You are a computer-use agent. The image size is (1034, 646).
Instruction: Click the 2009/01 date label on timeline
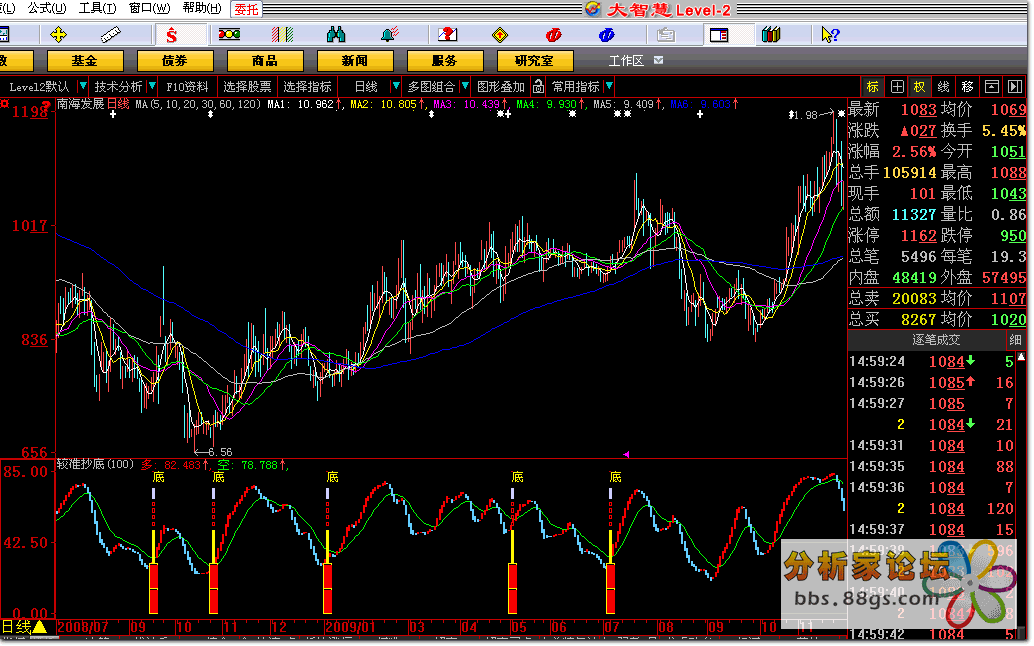[x=350, y=627]
